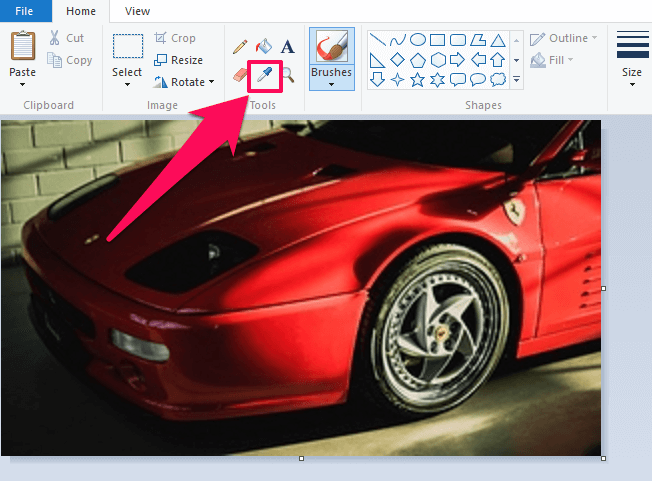The image size is (652, 481).
Task: Select the Pencil tool
Action: [240, 47]
